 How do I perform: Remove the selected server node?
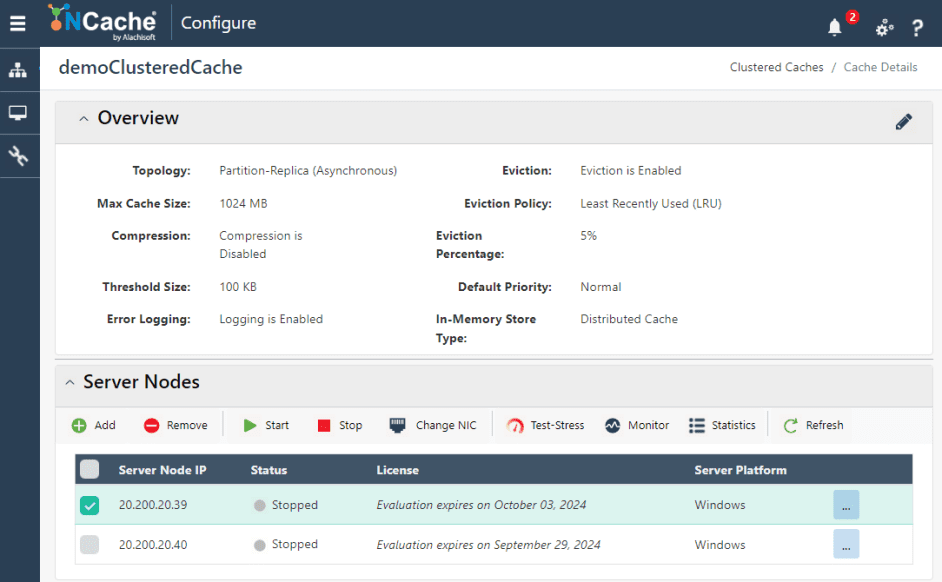tap(175, 425)
